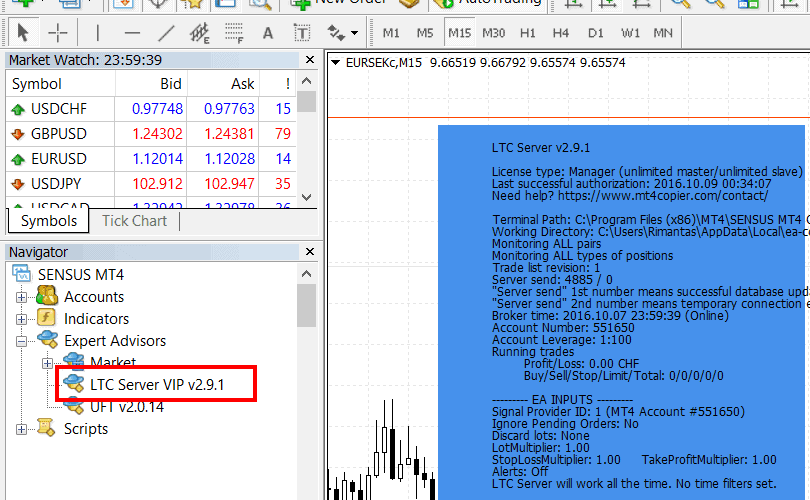Select EURUSD row in Market Watch
Image resolution: width=810 pixels, height=500 pixels.
click(151, 159)
